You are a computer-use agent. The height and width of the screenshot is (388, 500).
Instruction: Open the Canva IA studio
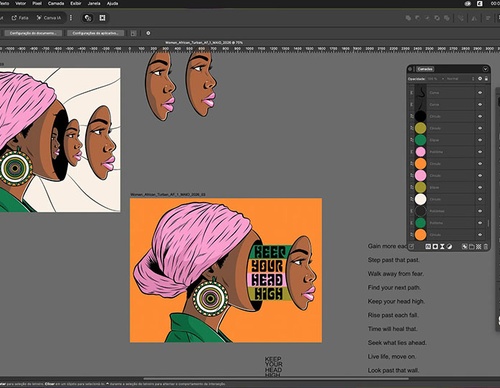[49, 18]
